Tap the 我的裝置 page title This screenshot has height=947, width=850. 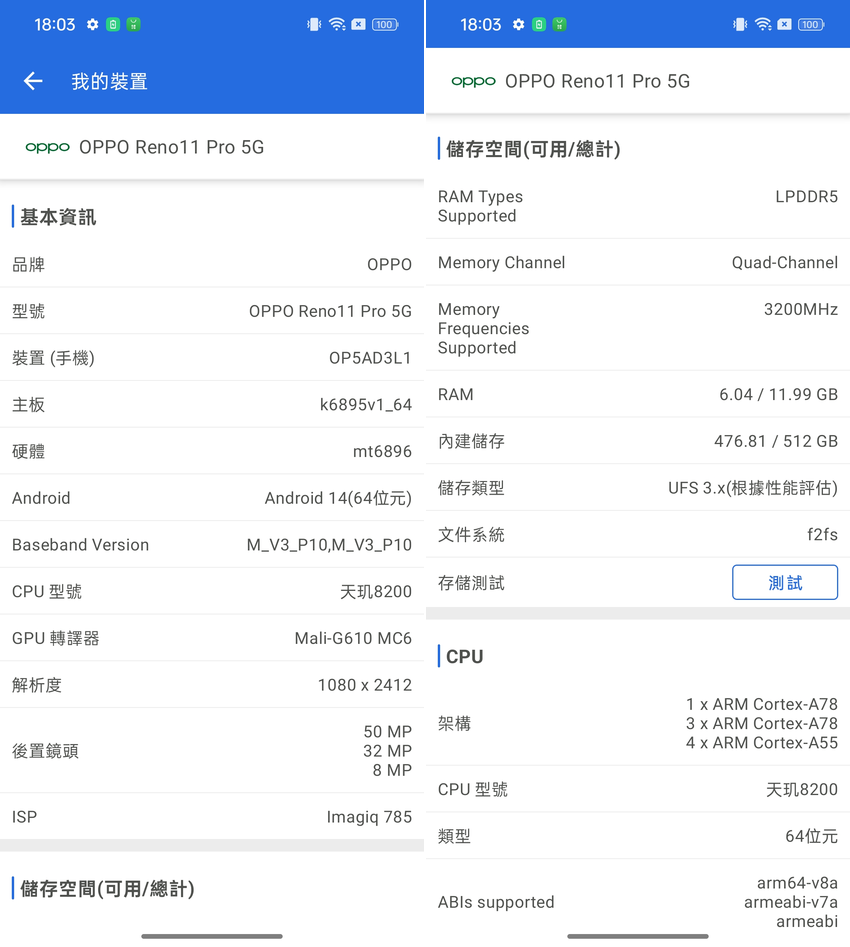click(x=109, y=82)
